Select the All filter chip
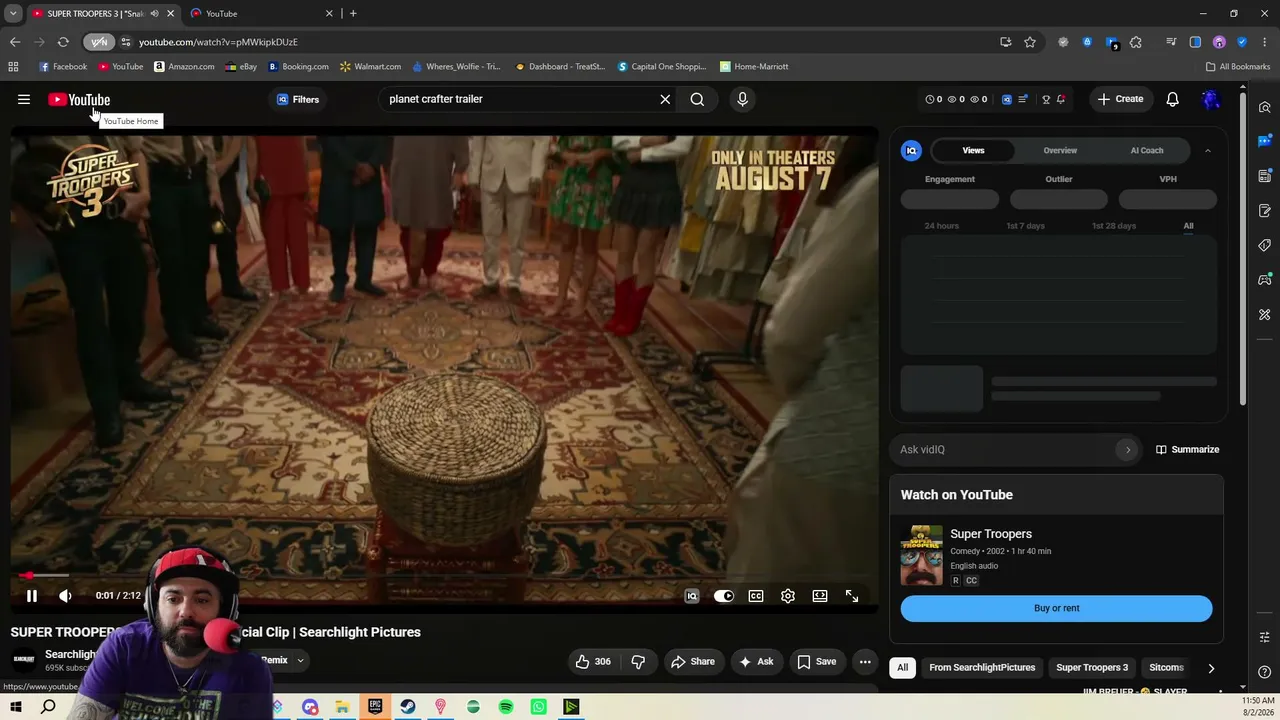This screenshot has height=720, width=1280. pos(902,667)
